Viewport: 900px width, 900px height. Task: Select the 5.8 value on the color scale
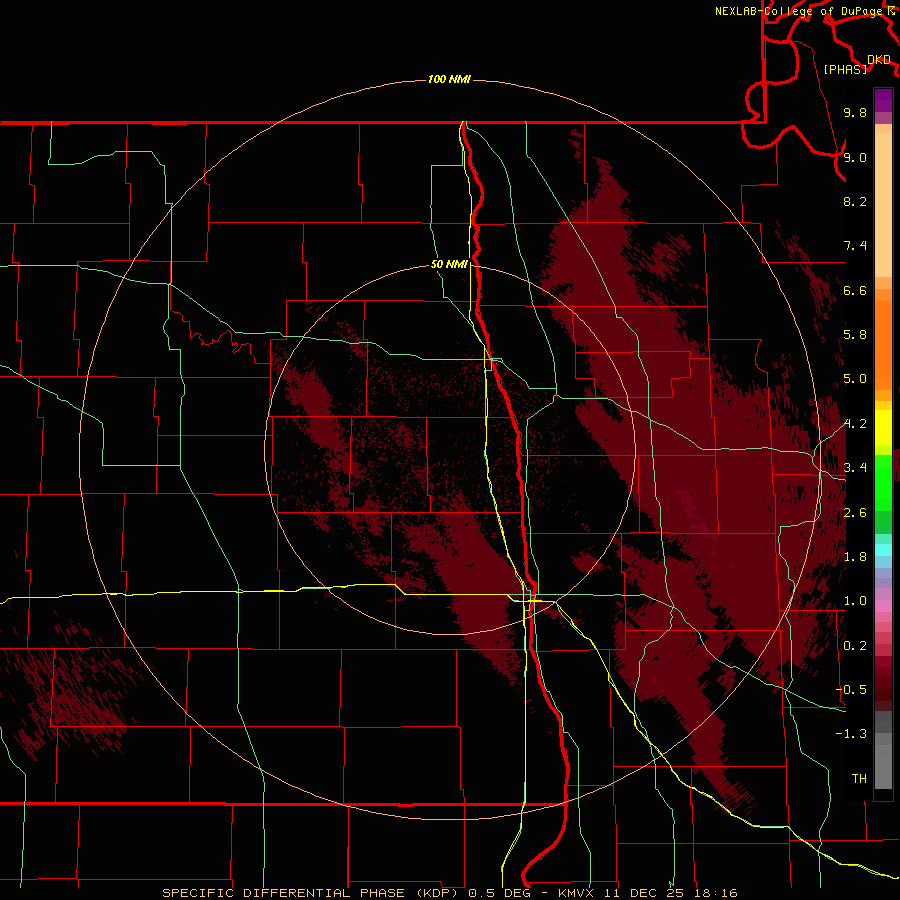click(x=855, y=335)
